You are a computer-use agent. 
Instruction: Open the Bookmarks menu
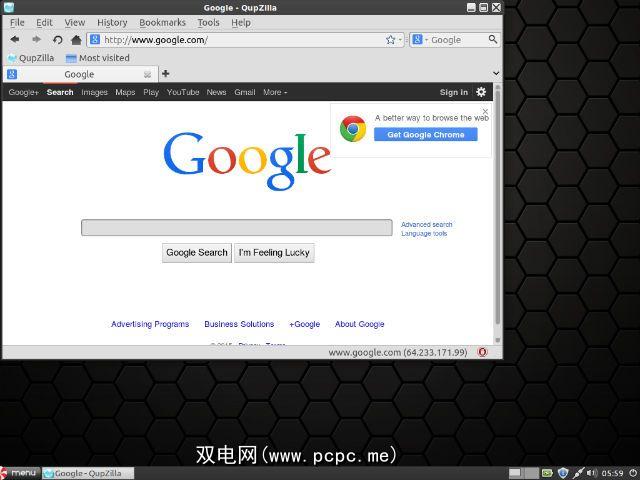click(x=162, y=23)
